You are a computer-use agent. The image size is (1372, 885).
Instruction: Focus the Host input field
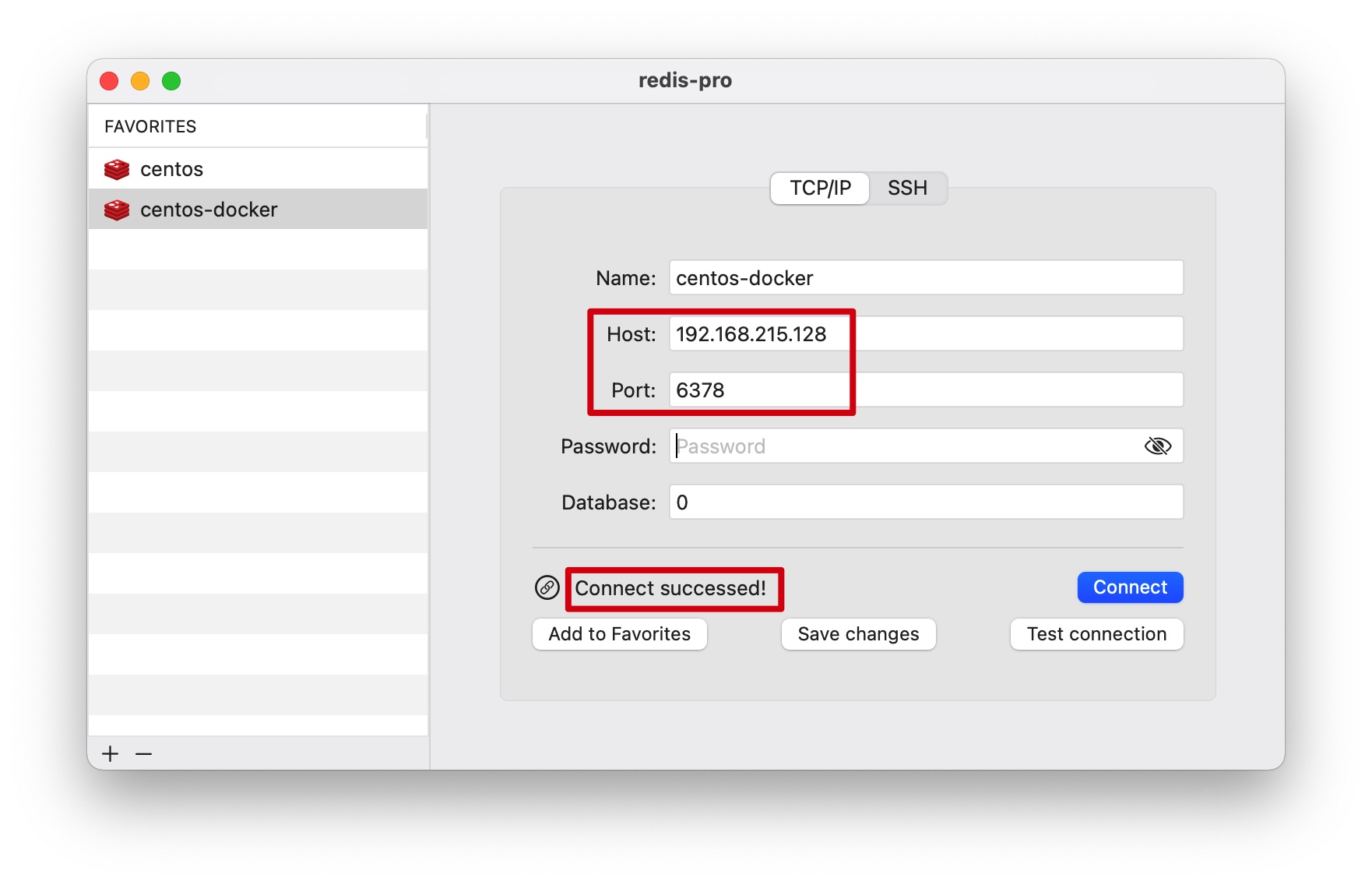tap(927, 334)
